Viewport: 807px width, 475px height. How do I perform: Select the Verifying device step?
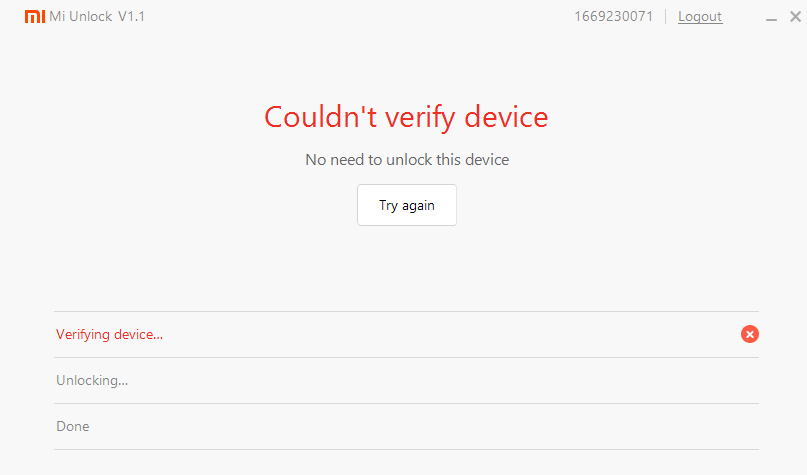point(110,335)
